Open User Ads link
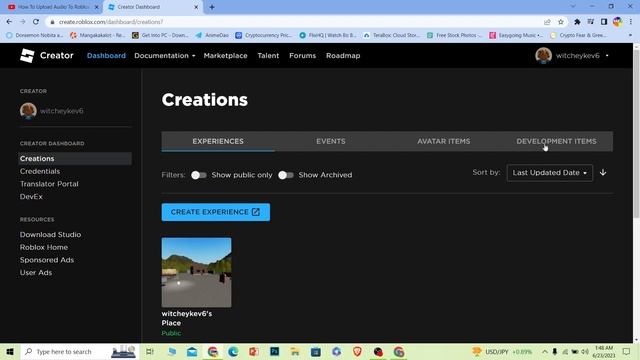The height and width of the screenshot is (360, 640). (36, 272)
